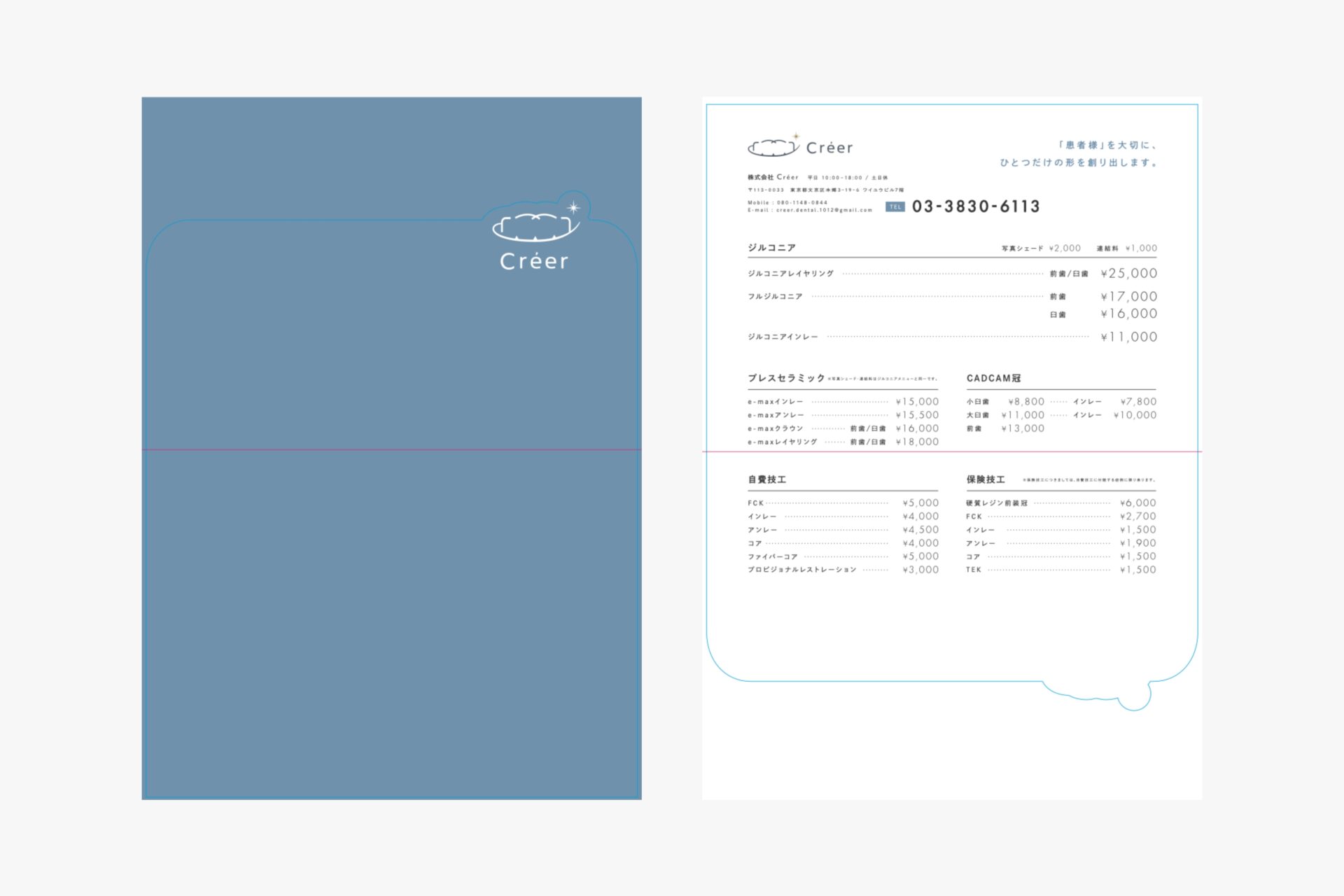Select the CADCAM冠 section heading
Image resolution: width=1344 pixels, height=896 pixels.
coord(994,378)
